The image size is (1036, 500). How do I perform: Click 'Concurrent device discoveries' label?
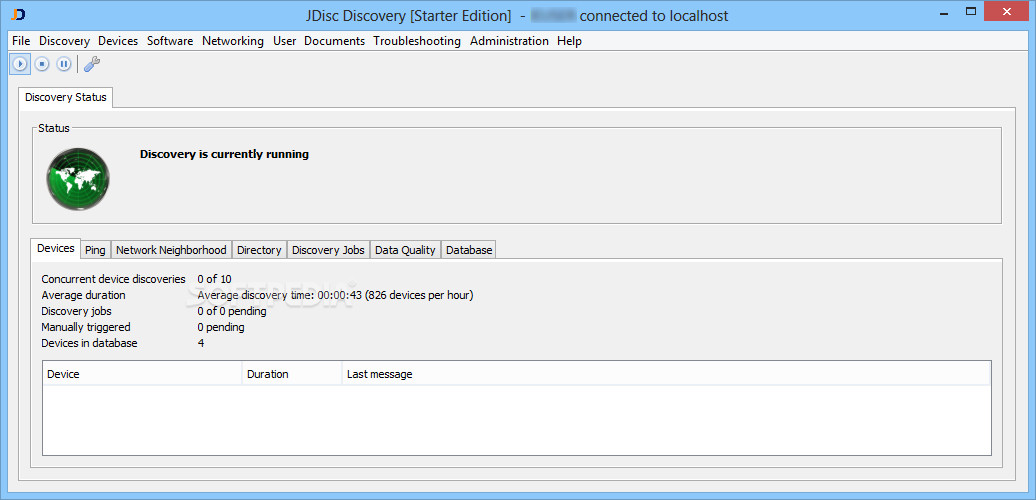point(114,279)
